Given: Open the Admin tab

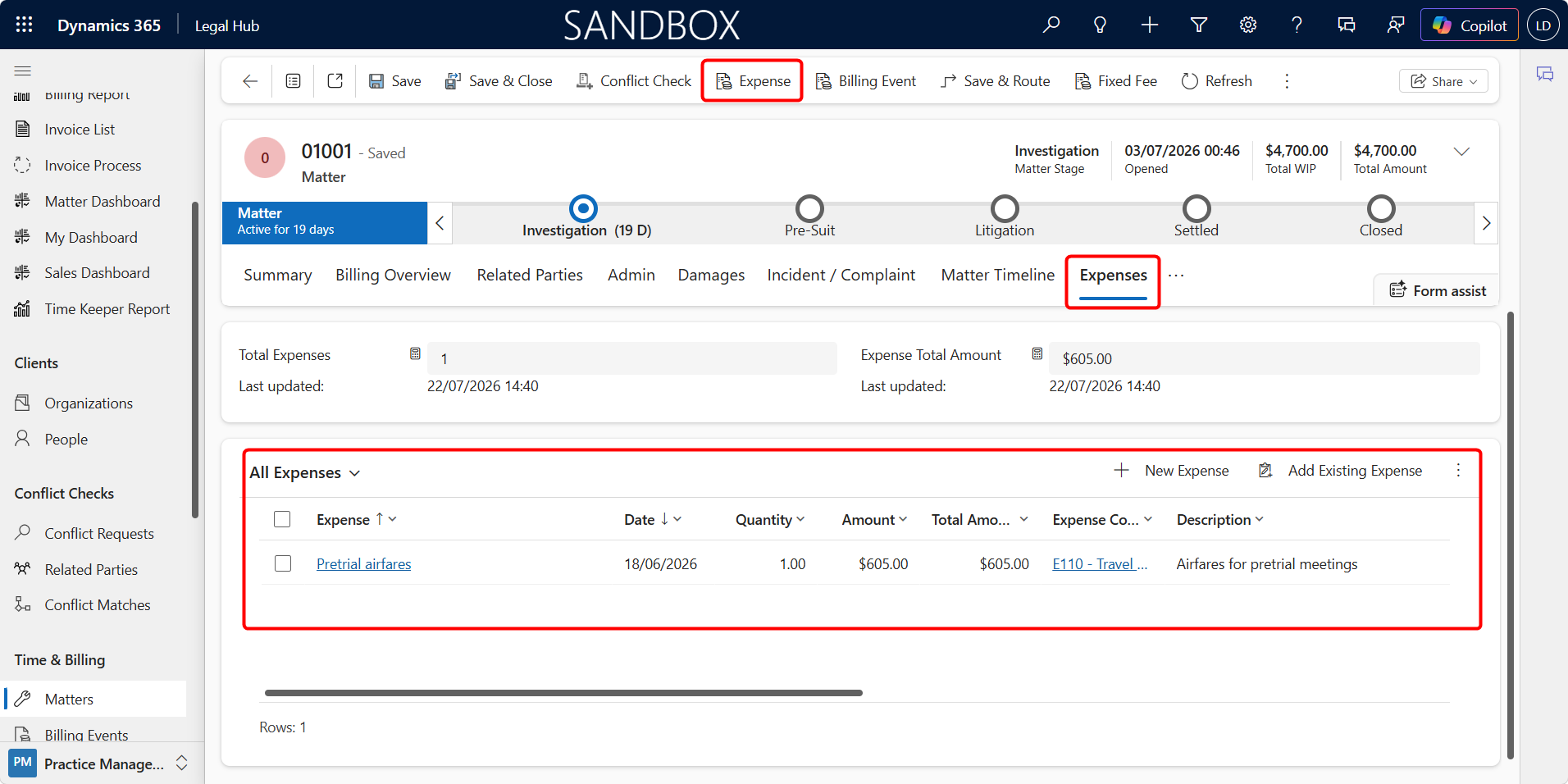Looking at the screenshot, I should [631, 276].
